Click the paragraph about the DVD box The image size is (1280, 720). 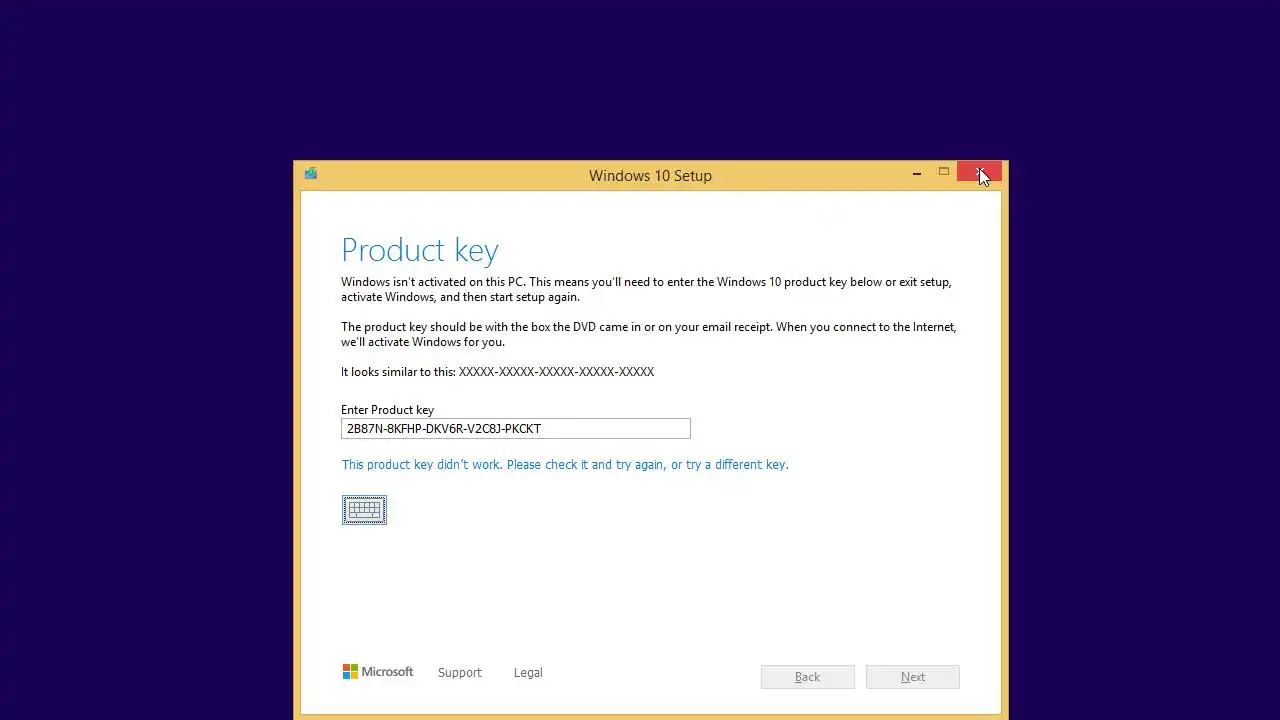649,334
